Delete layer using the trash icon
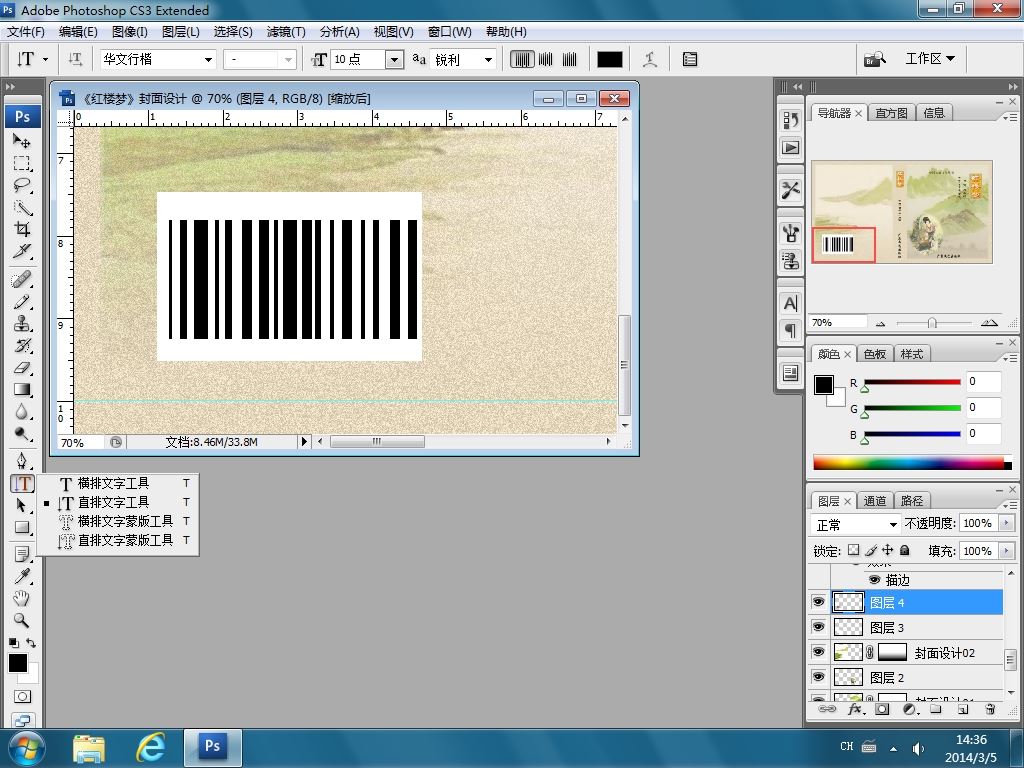 [990, 709]
